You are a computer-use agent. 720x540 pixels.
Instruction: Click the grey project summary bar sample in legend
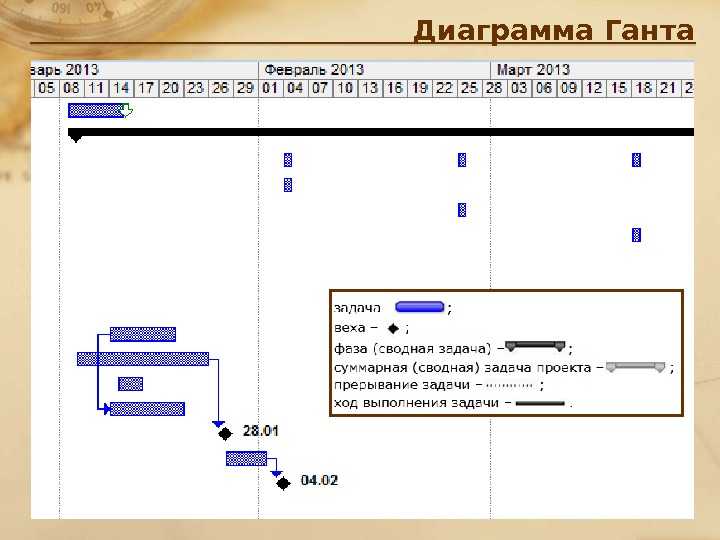pyautogui.click(x=635, y=367)
